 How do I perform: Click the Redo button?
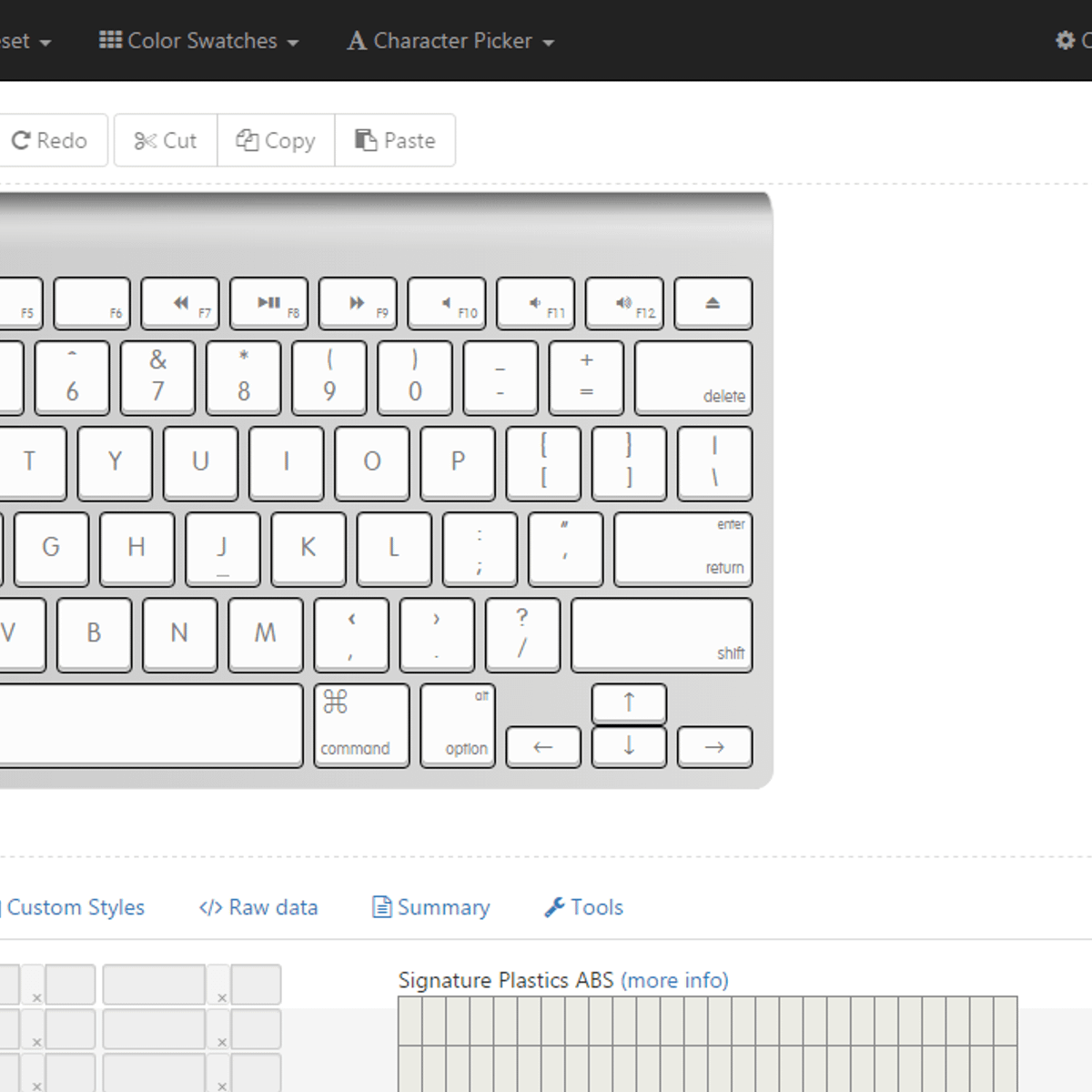[x=50, y=141]
